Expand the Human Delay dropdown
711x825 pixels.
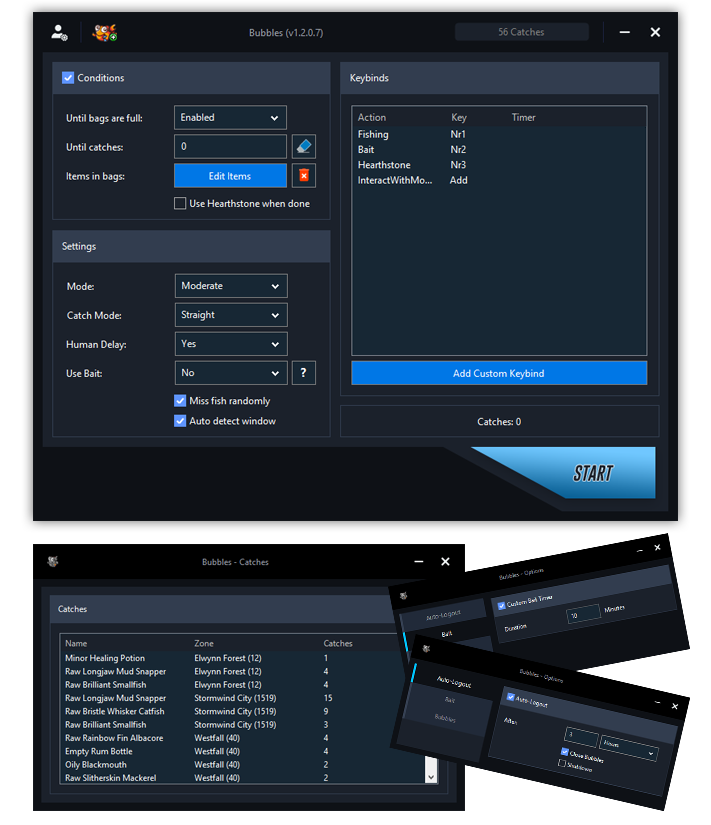(x=230, y=344)
